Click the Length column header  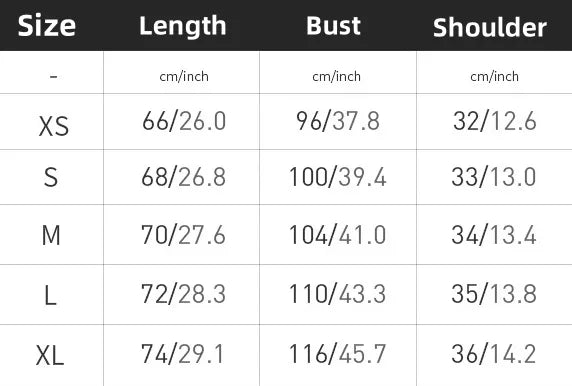tap(183, 26)
